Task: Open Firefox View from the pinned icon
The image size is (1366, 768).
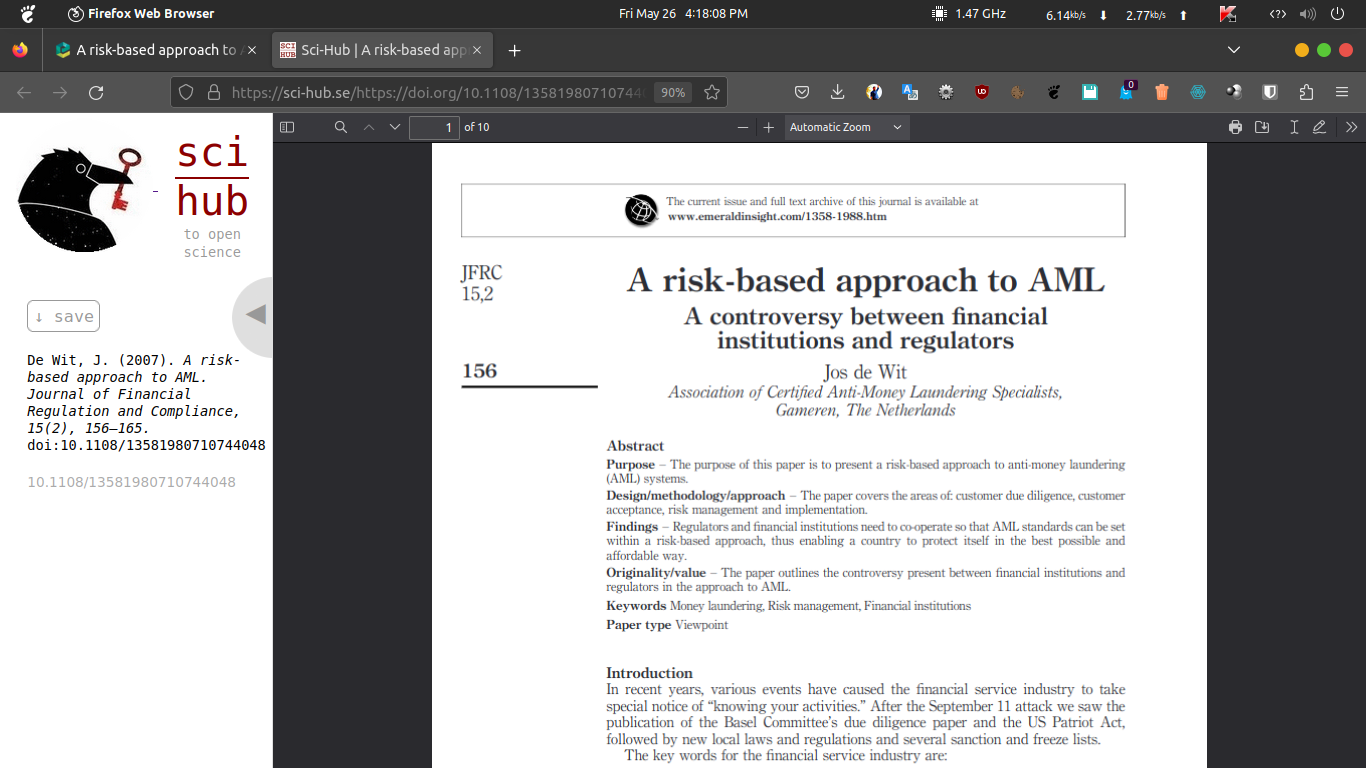Action: pos(20,50)
